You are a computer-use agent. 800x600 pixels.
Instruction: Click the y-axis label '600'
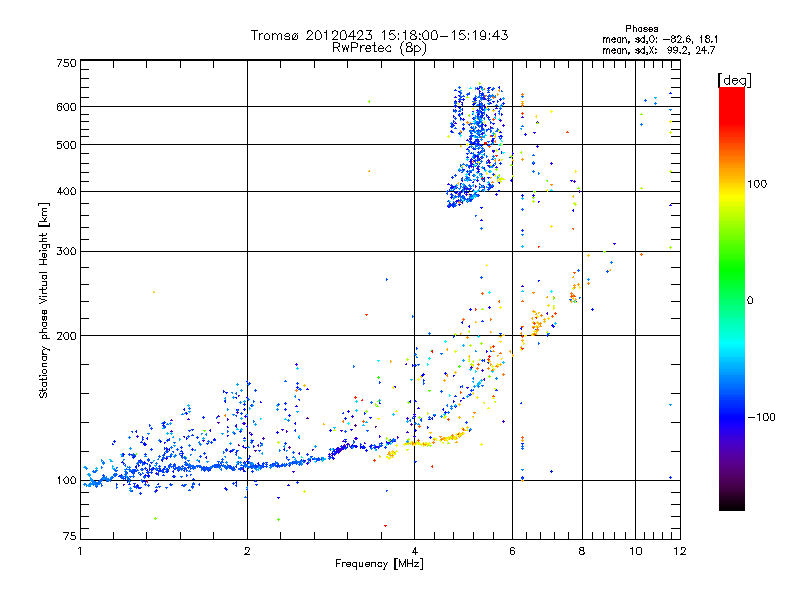click(x=66, y=107)
